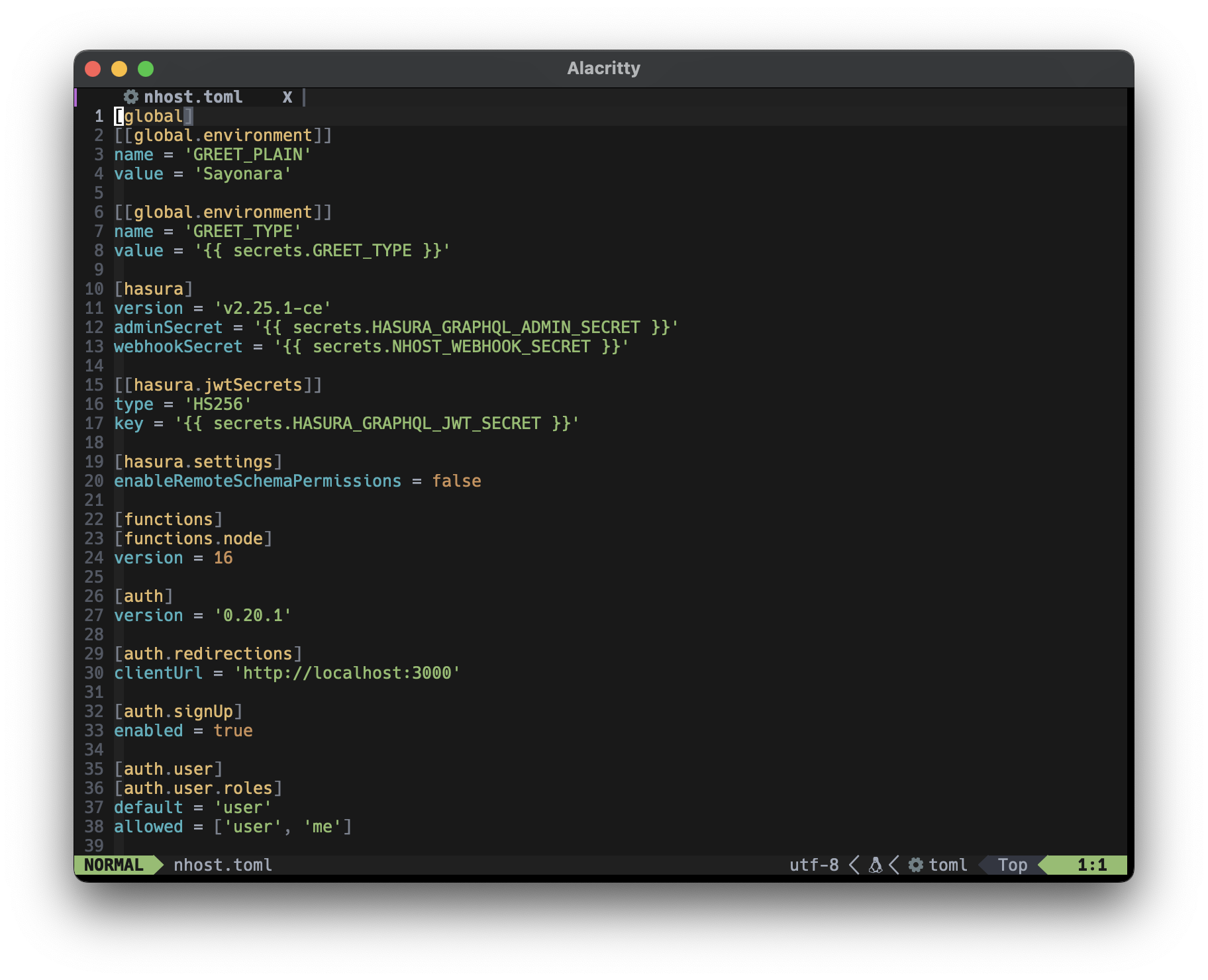Select the nhost.toml tab label
The height and width of the screenshot is (980, 1208).
point(193,97)
